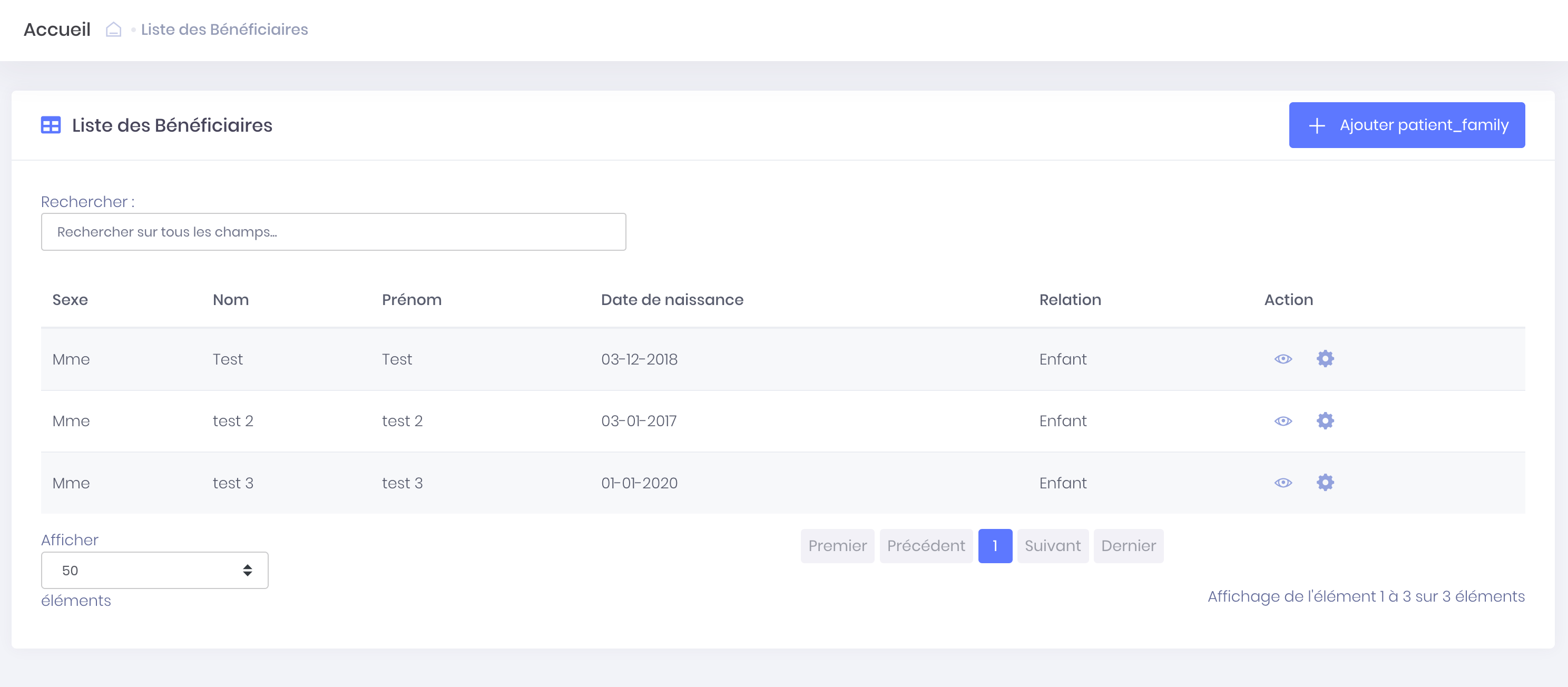Go to Premier page
Image resolution: width=1568 pixels, height=687 pixels.
[x=837, y=546]
